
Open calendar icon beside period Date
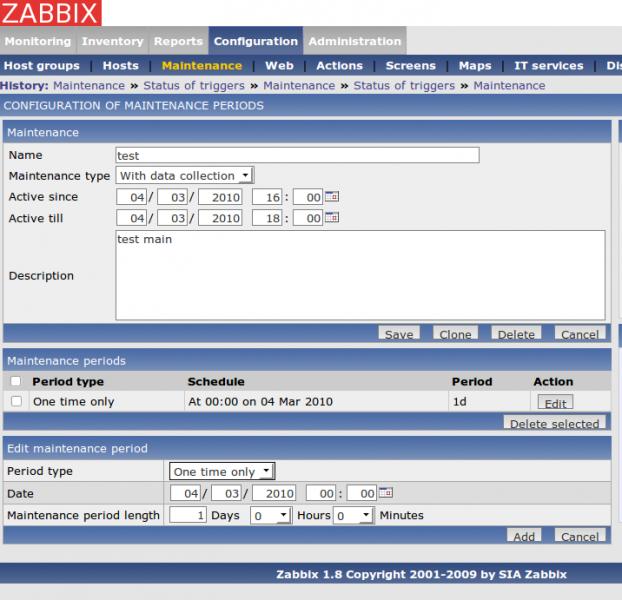386,493
